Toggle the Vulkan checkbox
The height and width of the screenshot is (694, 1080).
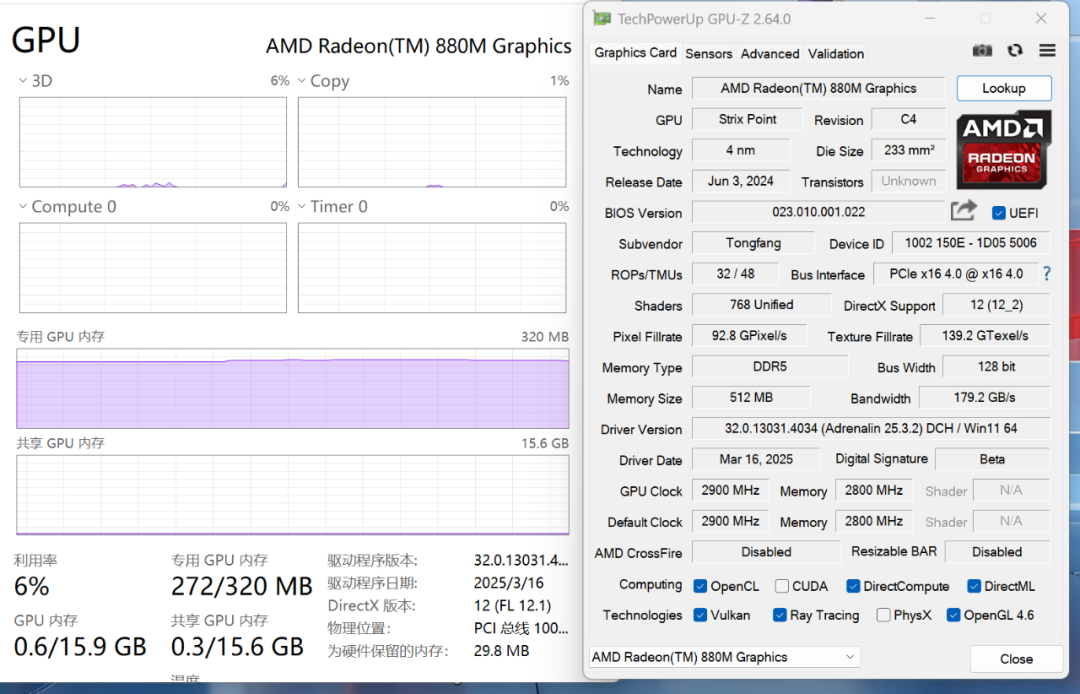700,615
